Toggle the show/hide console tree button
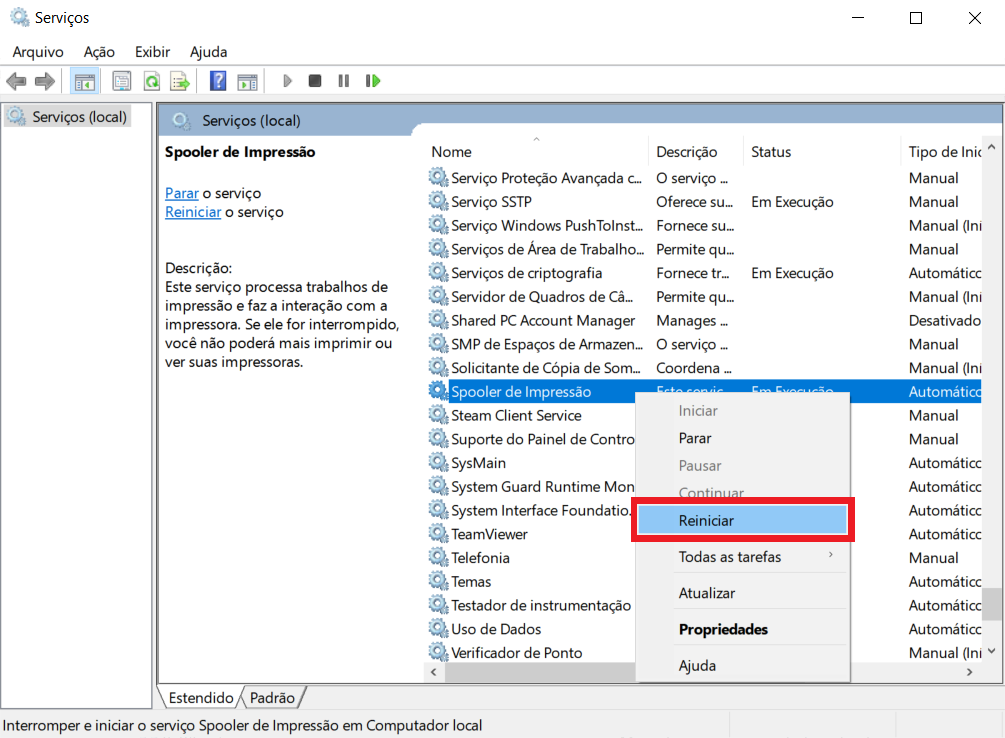 pyautogui.click(x=85, y=81)
